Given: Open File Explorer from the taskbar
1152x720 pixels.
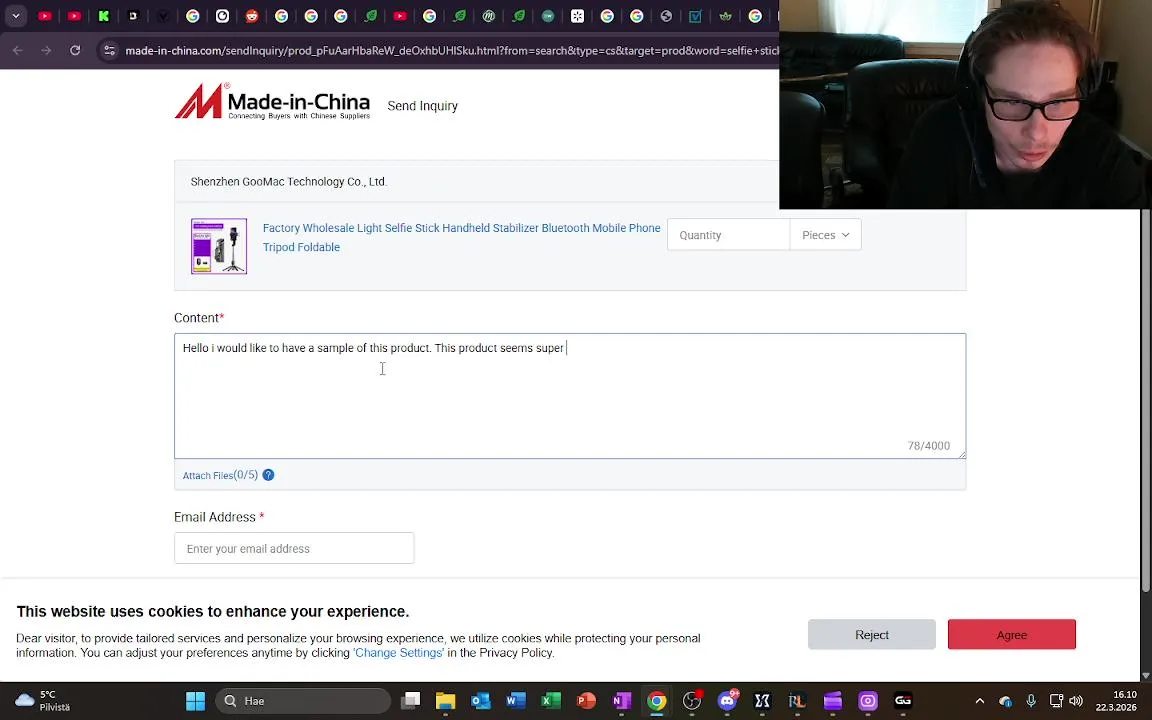Looking at the screenshot, I should click(445, 701).
